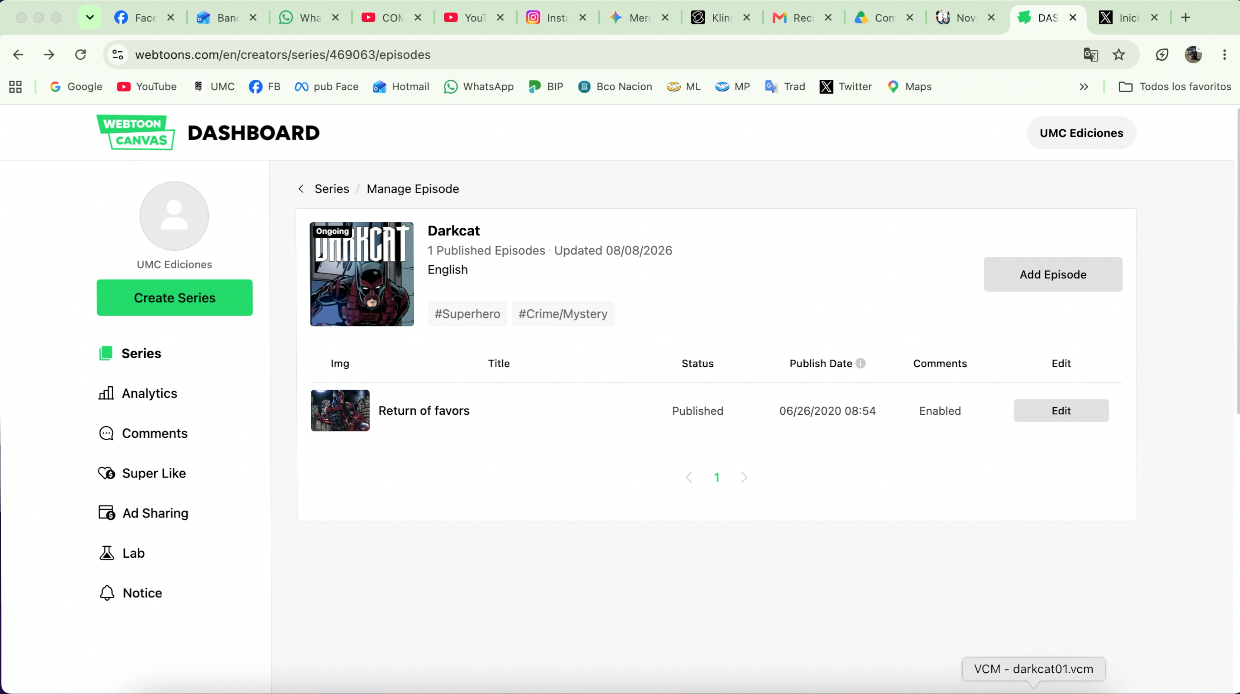
Task: Click the Notice bell icon
Action: (106, 593)
